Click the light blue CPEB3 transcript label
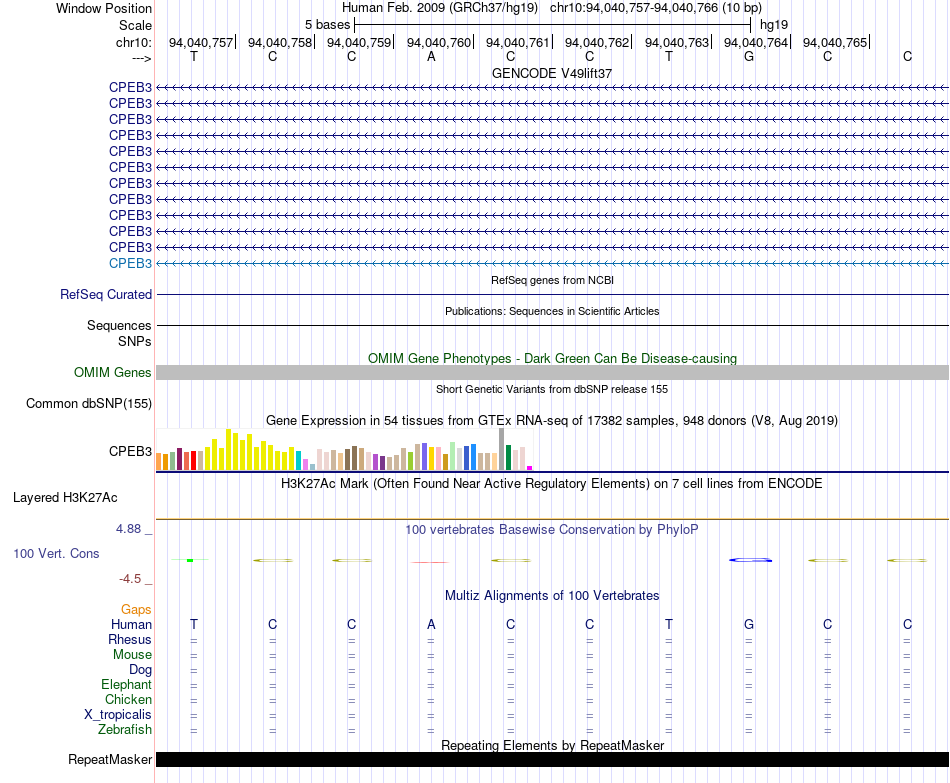 (x=130, y=264)
